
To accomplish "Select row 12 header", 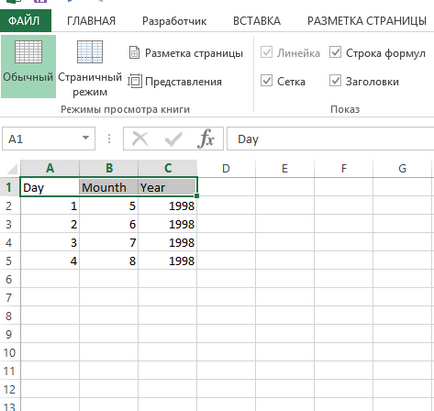I will (x=10, y=389).
